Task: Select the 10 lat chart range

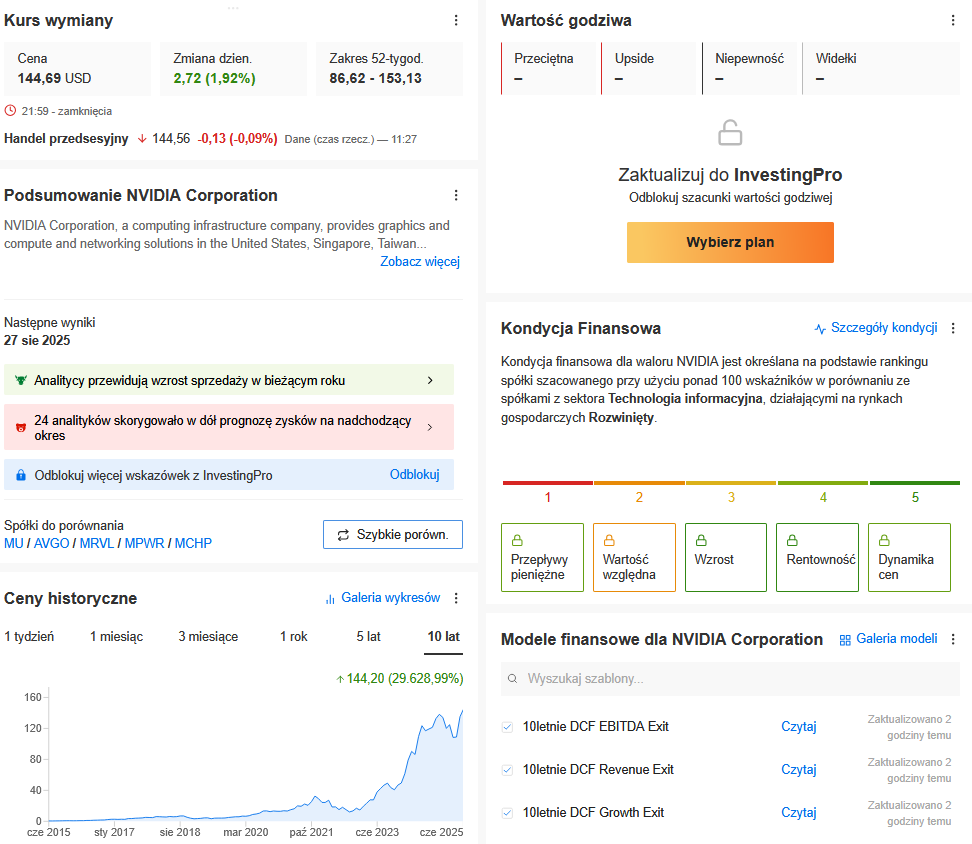Action: click(444, 636)
